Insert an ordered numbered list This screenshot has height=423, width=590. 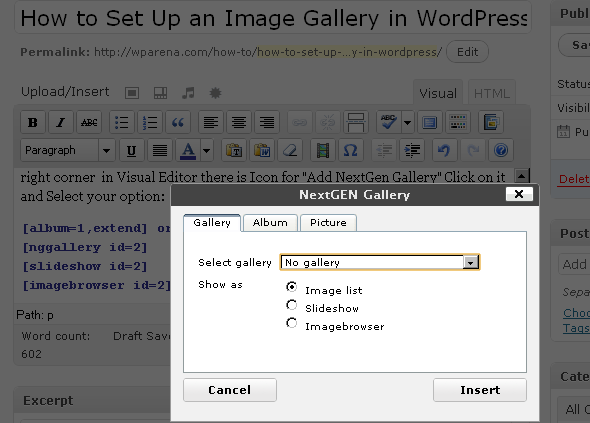pos(150,122)
